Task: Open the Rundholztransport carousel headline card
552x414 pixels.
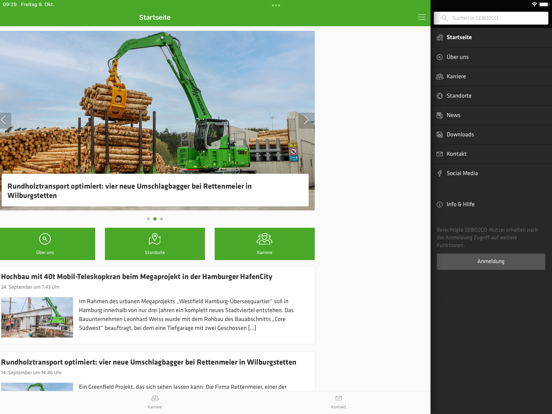Action: (x=155, y=190)
